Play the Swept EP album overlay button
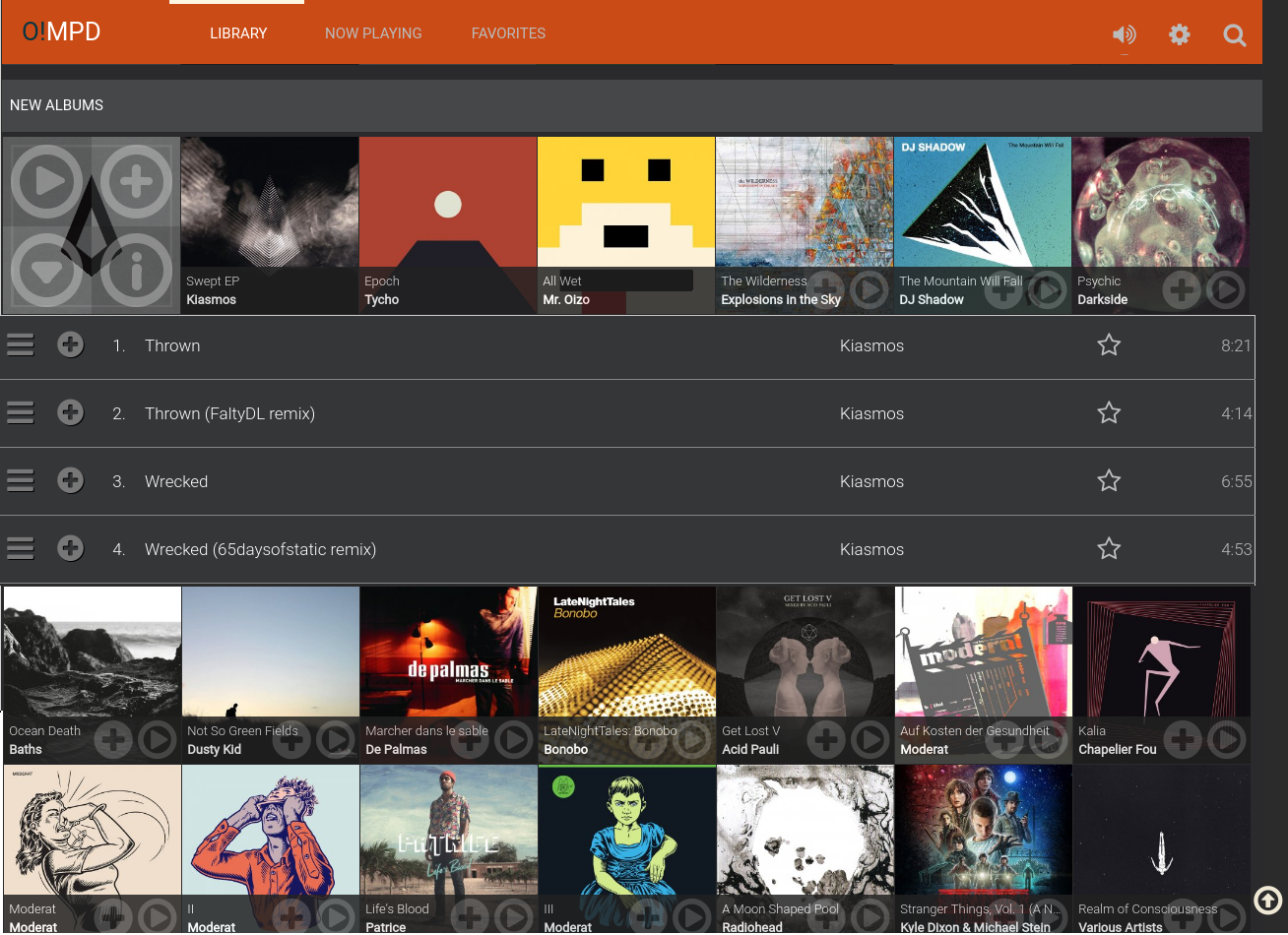 pyautogui.click(x=46, y=181)
